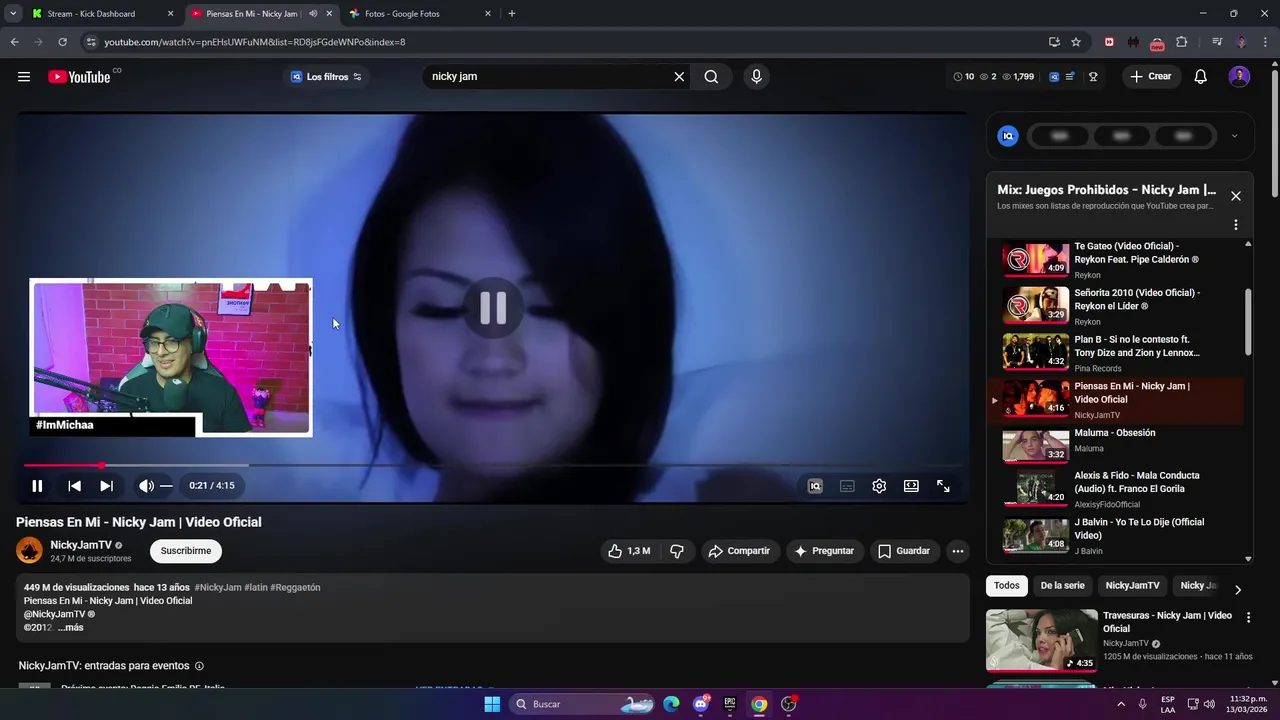Open the YouTube hamburger guide menu
The width and height of the screenshot is (1280, 720).
click(x=24, y=77)
